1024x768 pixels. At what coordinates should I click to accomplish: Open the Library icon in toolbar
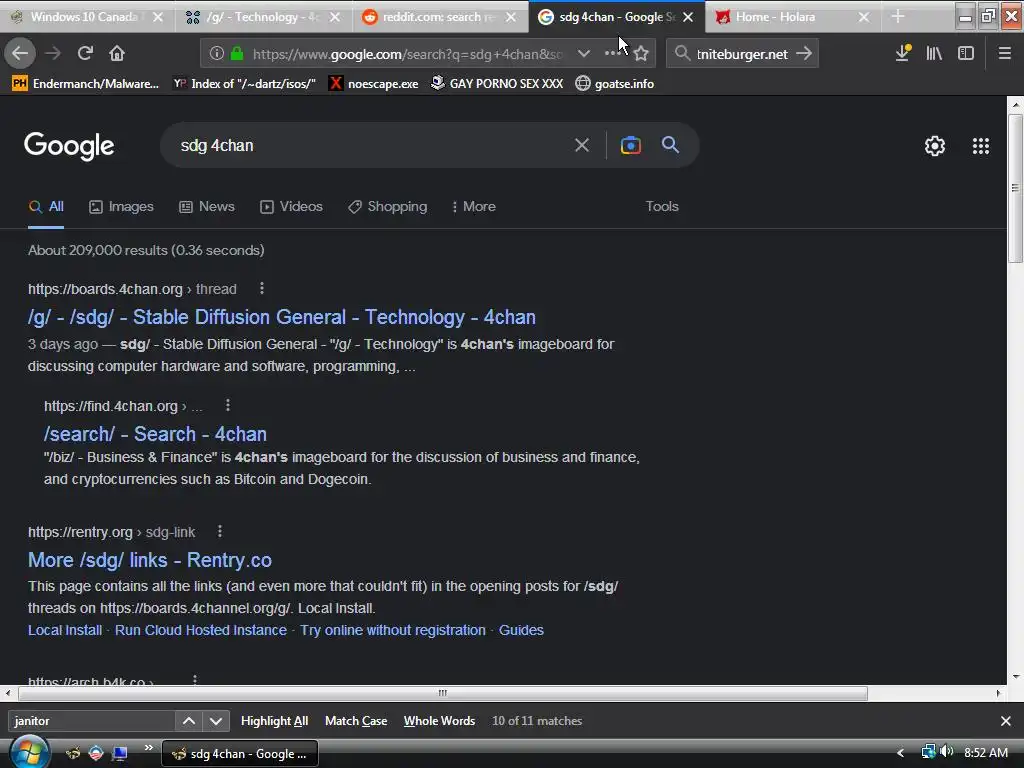tap(934, 53)
